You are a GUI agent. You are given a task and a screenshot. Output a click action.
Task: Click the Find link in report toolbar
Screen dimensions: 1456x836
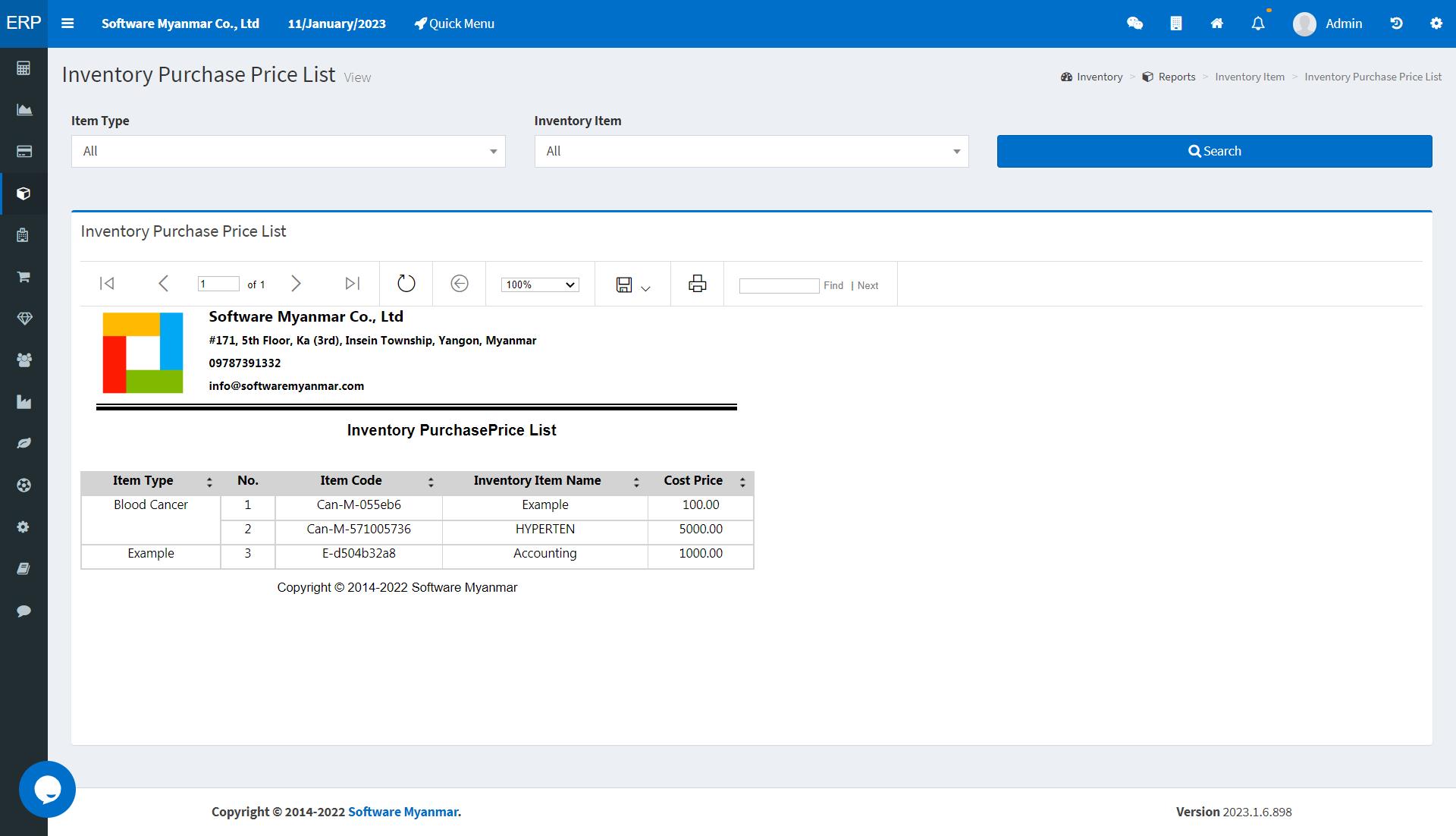833,285
